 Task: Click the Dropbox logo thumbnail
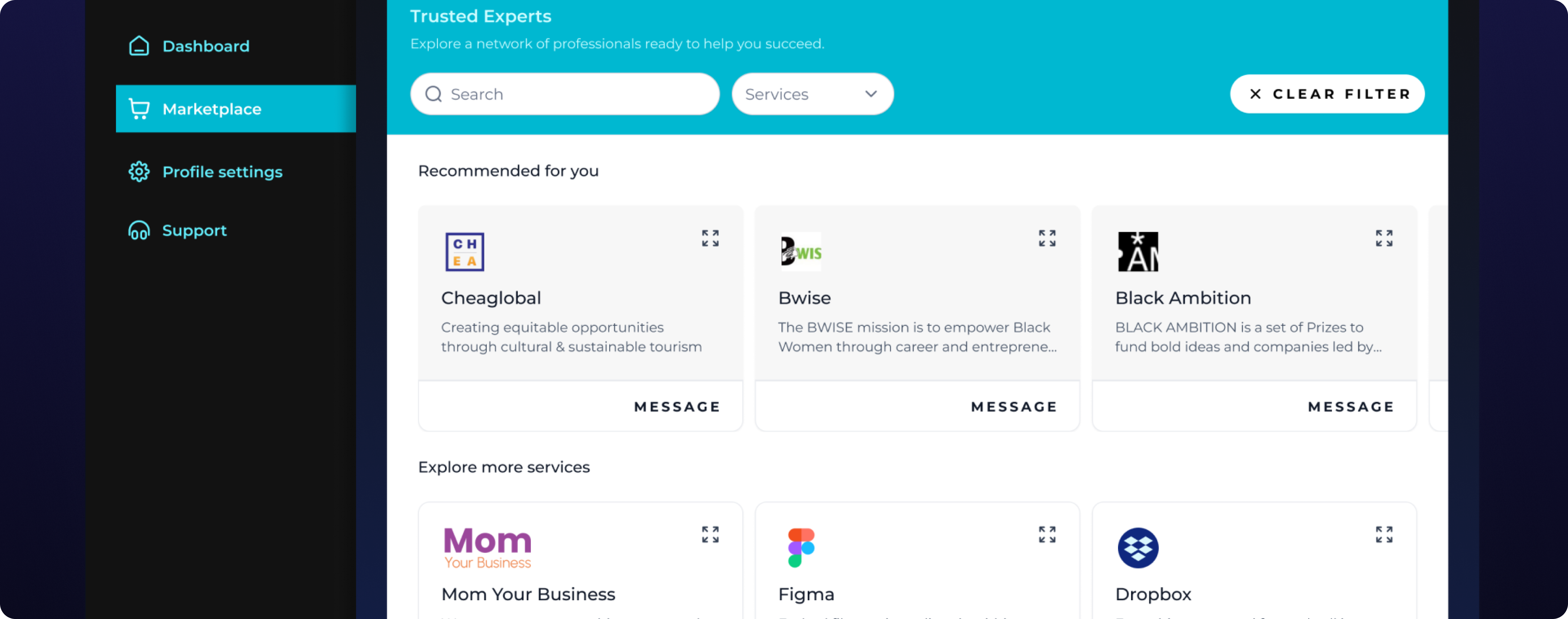point(1138,548)
